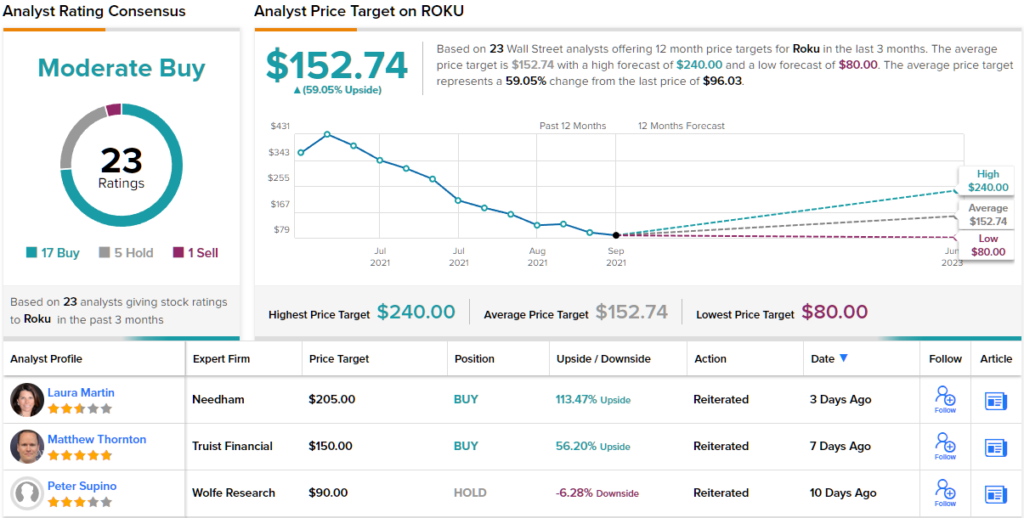Click Matthew Thornton's profile photo
The image size is (1024, 518).
(27, 447)
